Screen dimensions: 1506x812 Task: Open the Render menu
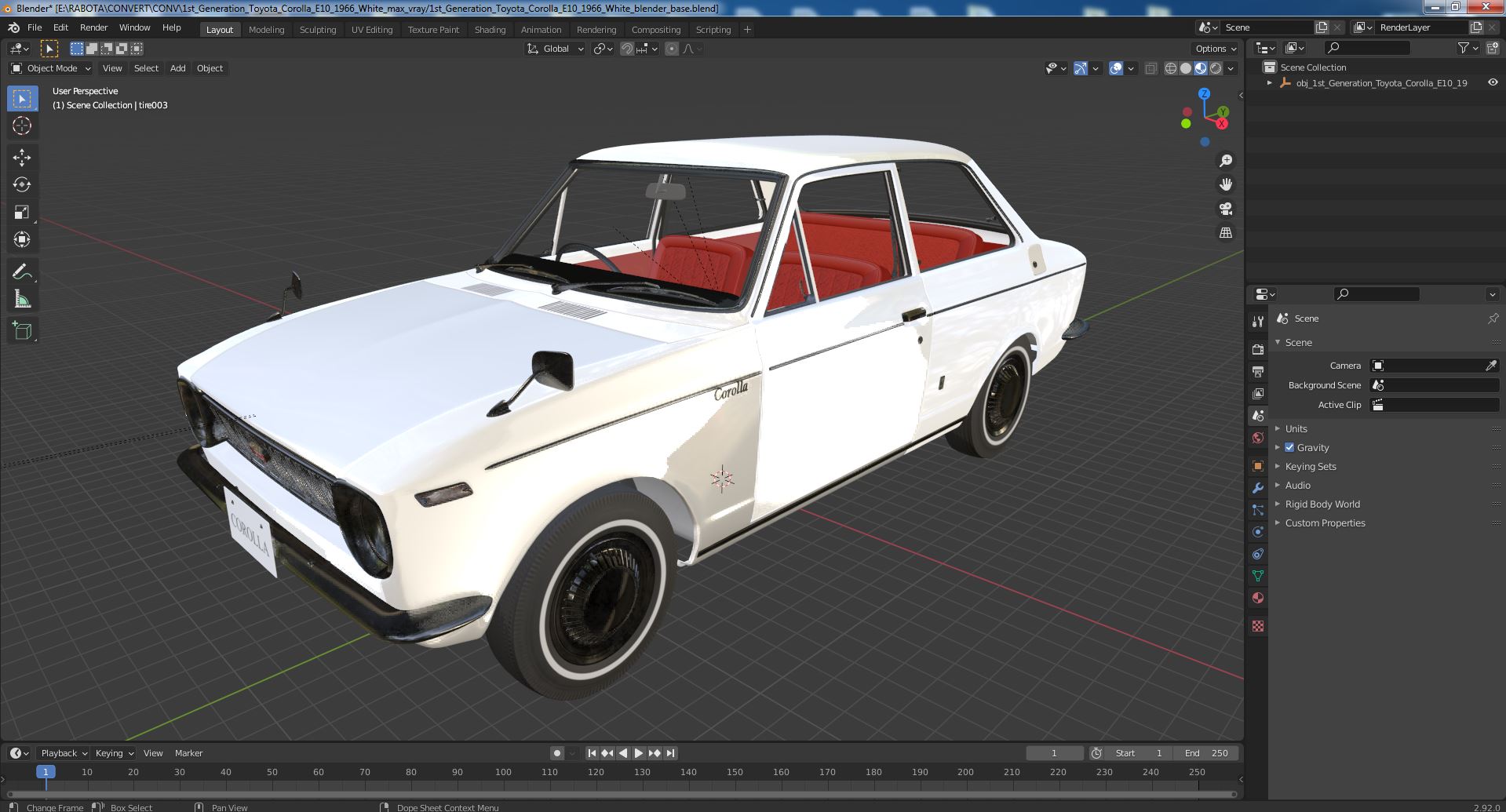click(93, 27)
